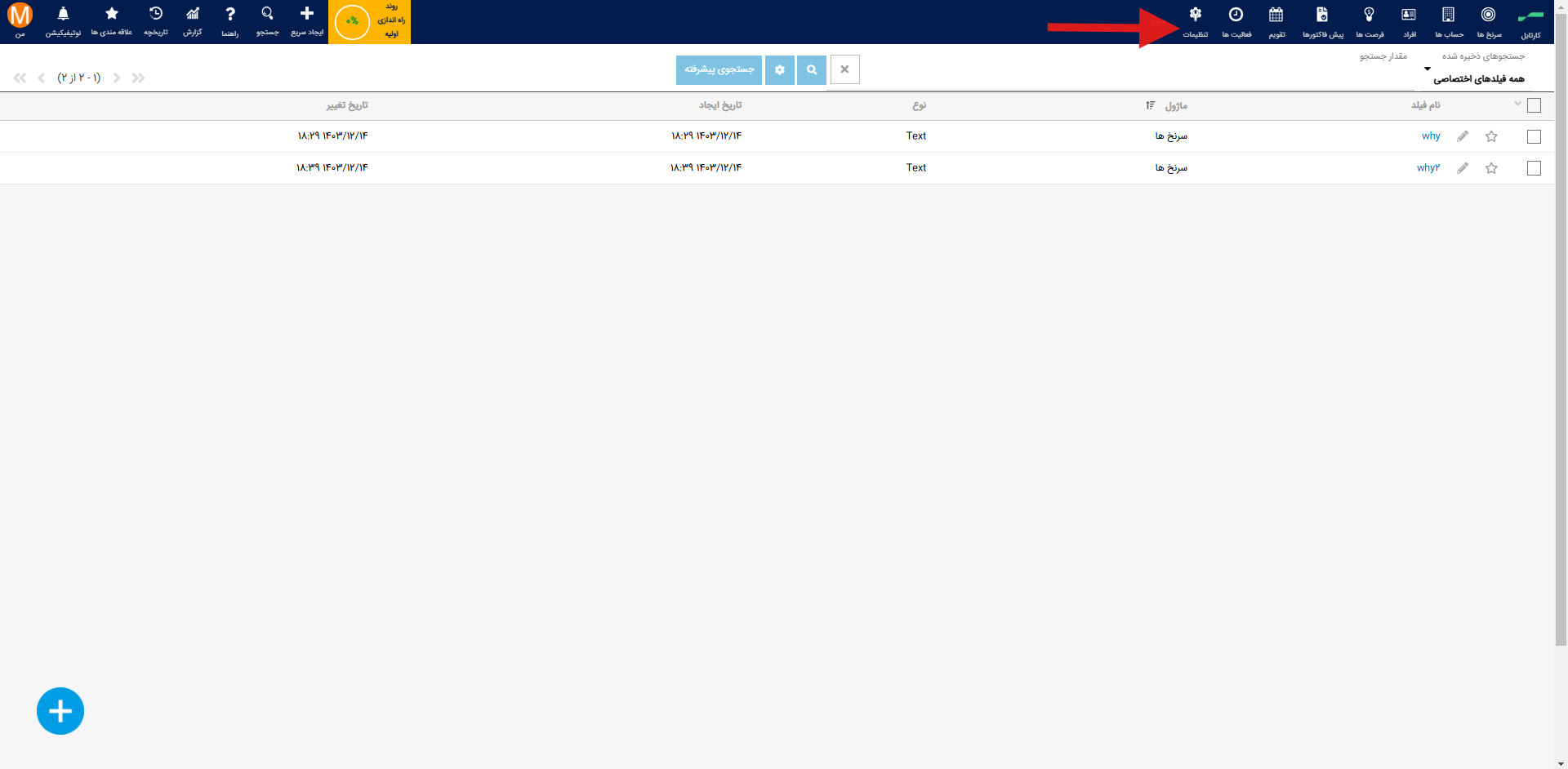The width and height of the screenshot is (1568, 769).
Task: Edit the 'why' field via pencil icon
Action: [x=1463, y=136]
